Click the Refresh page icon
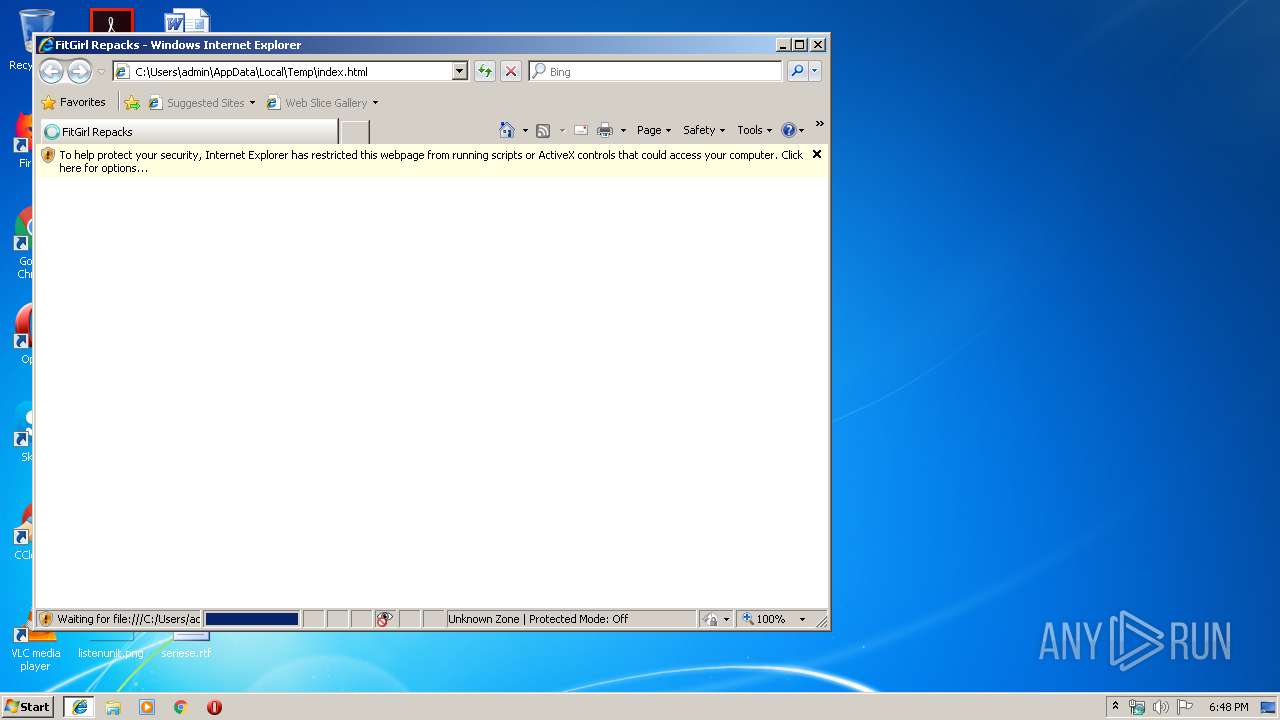 click(484, 71)
